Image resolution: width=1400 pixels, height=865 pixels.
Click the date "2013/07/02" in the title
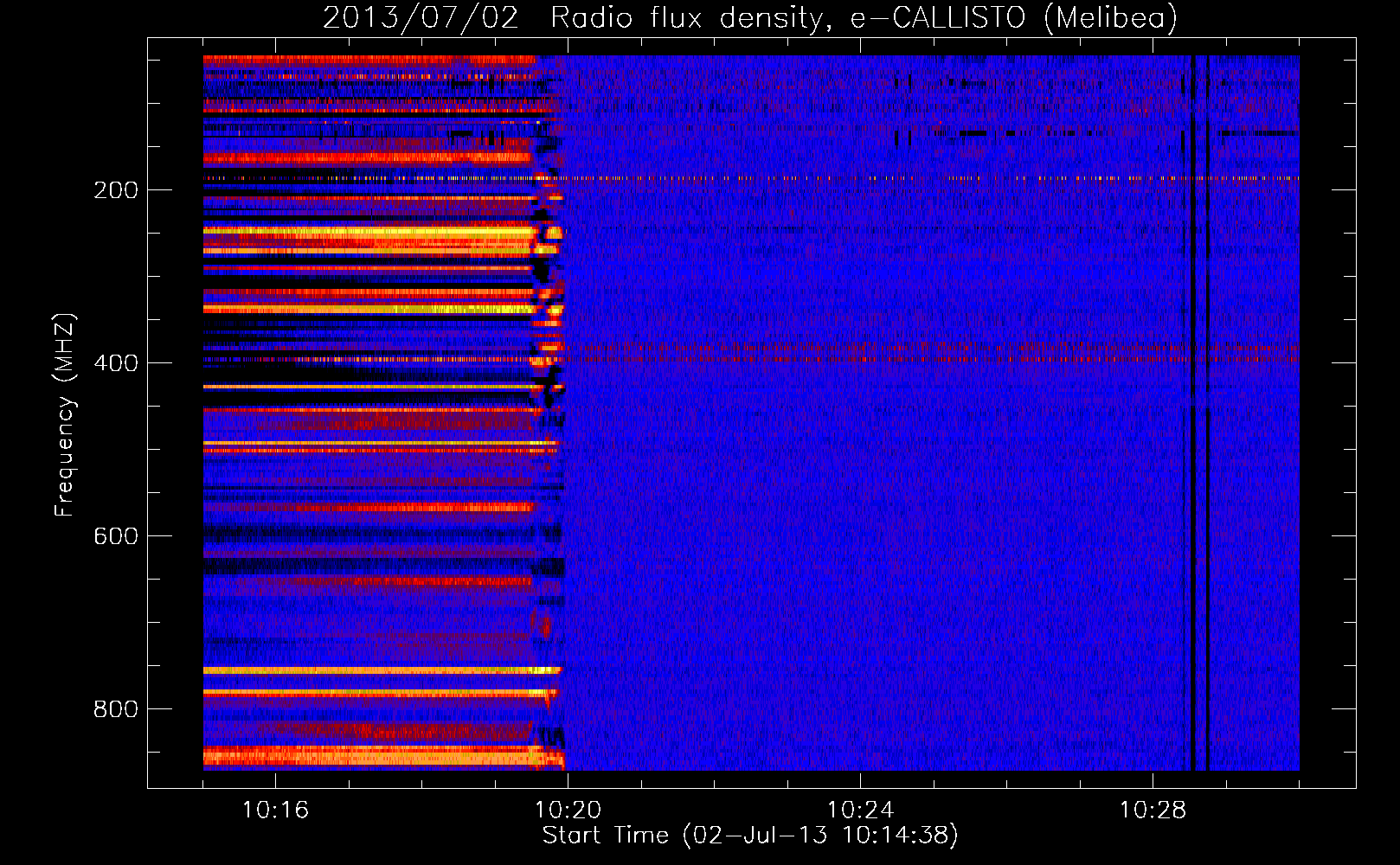coord(421,18)
